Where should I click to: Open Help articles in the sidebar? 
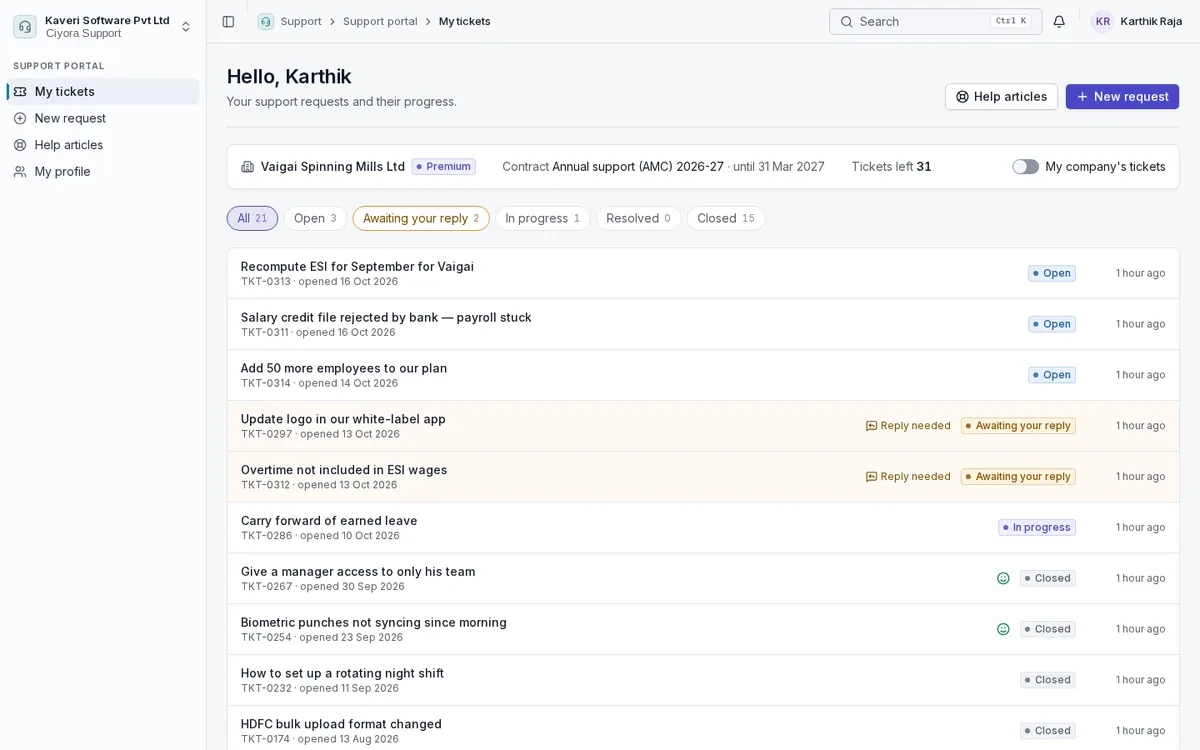click(x=103, y=145)
